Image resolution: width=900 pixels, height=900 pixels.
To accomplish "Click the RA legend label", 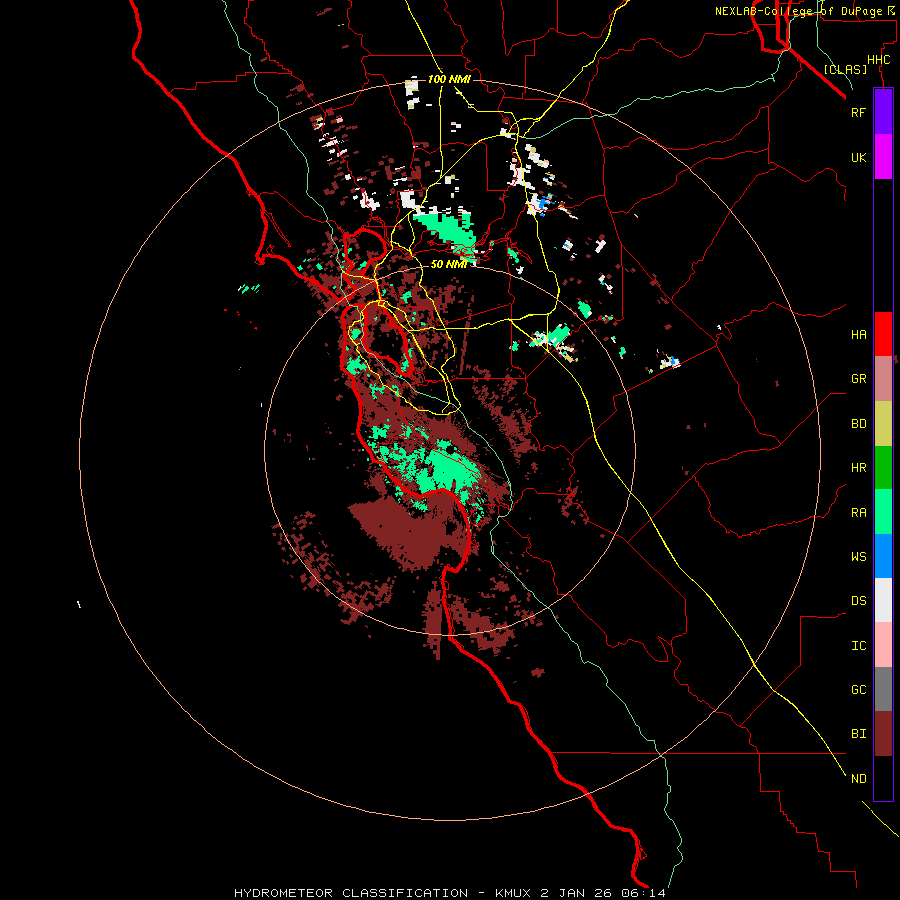I will click(858, 513).
